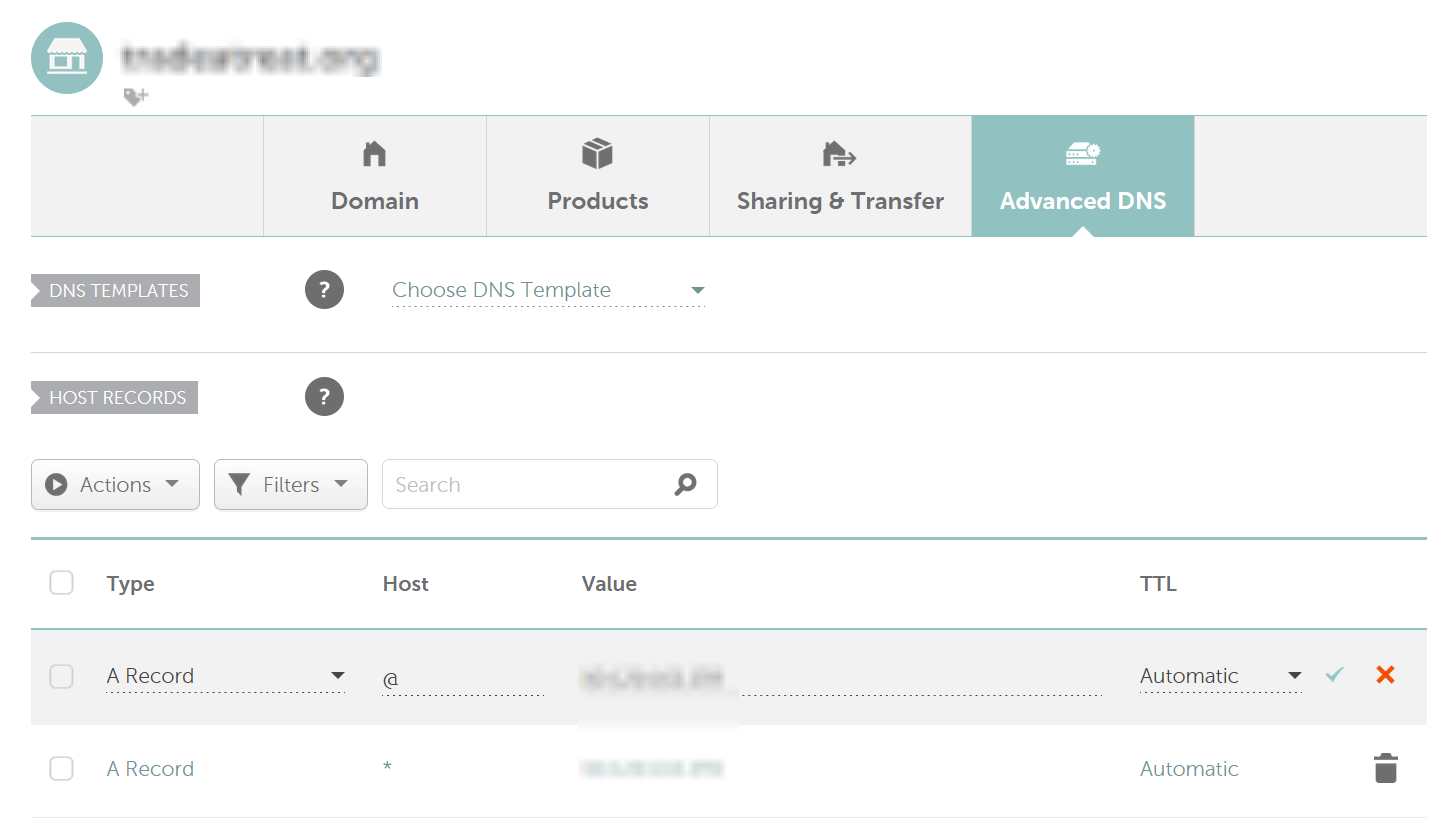Image resolution: width=1447 pixels, height=835 pixels.
Task: Open the Automatic TTL dropdown
Action: 1221,676
